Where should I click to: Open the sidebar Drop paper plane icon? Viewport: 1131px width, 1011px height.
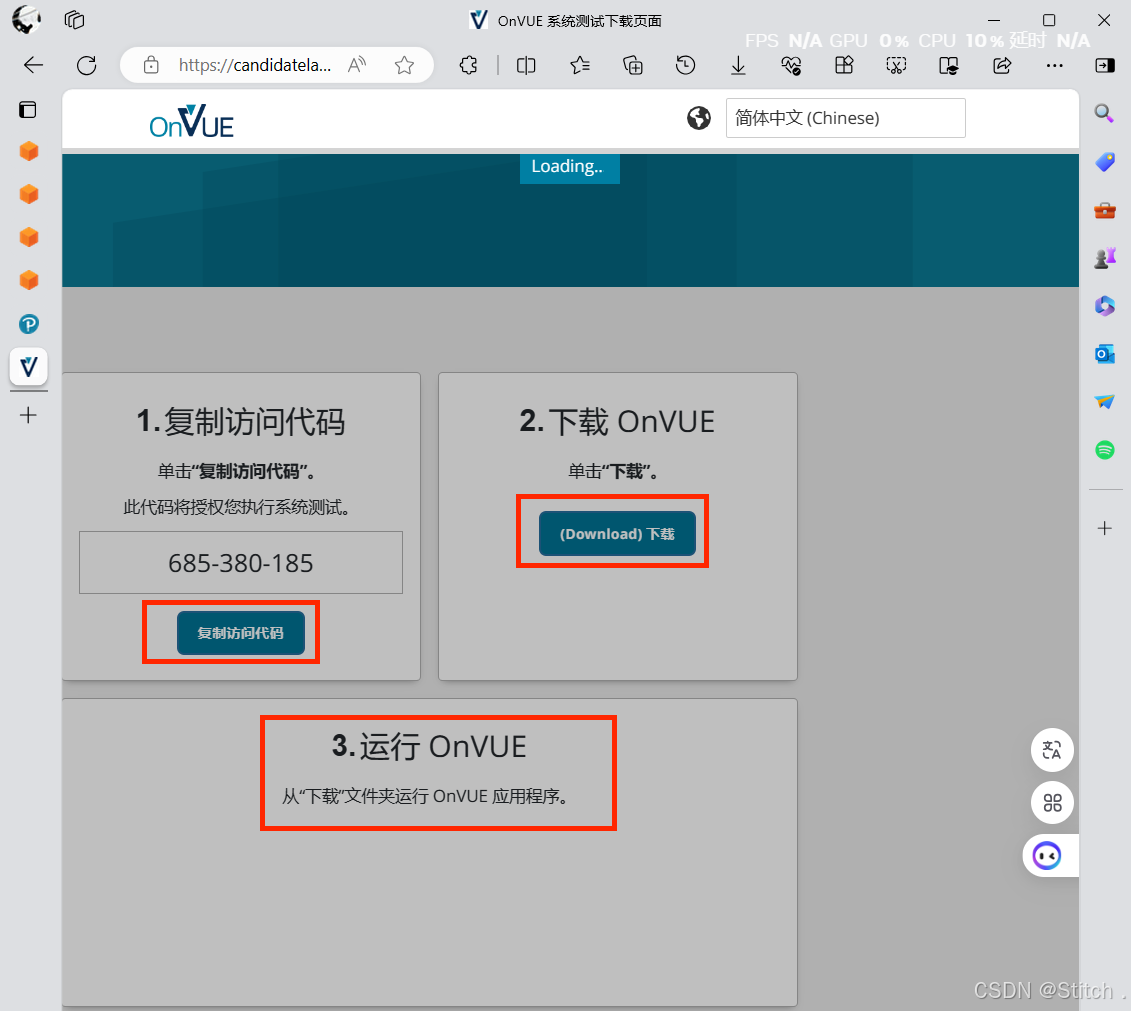click(x=1104, y=402)
